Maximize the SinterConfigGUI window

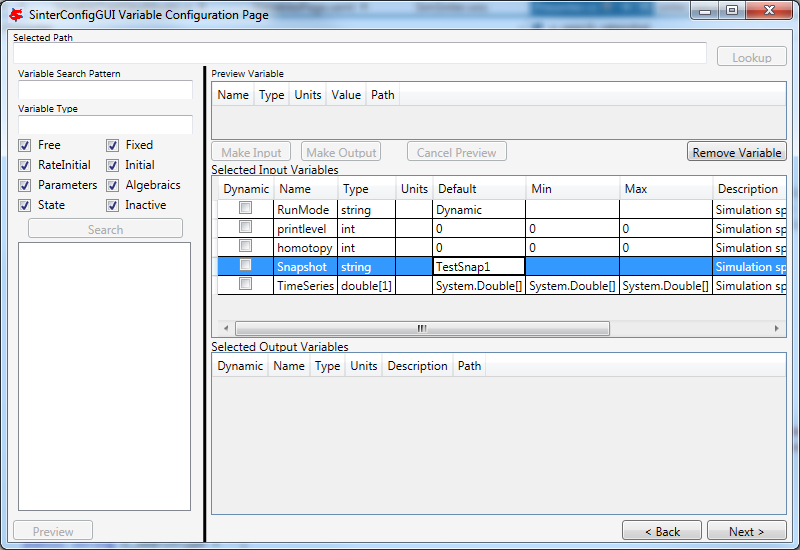pos(732,10)
